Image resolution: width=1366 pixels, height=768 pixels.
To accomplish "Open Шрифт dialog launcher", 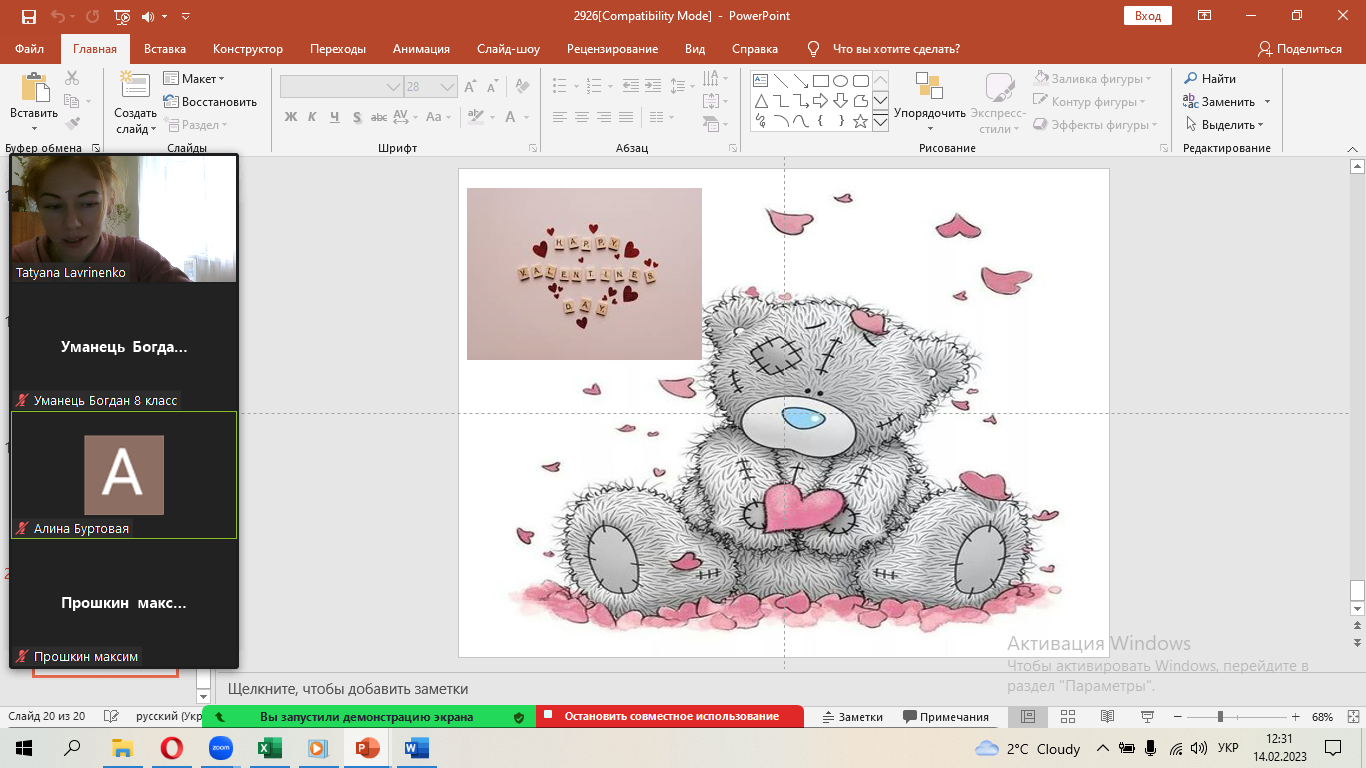I will click(532, 148).
